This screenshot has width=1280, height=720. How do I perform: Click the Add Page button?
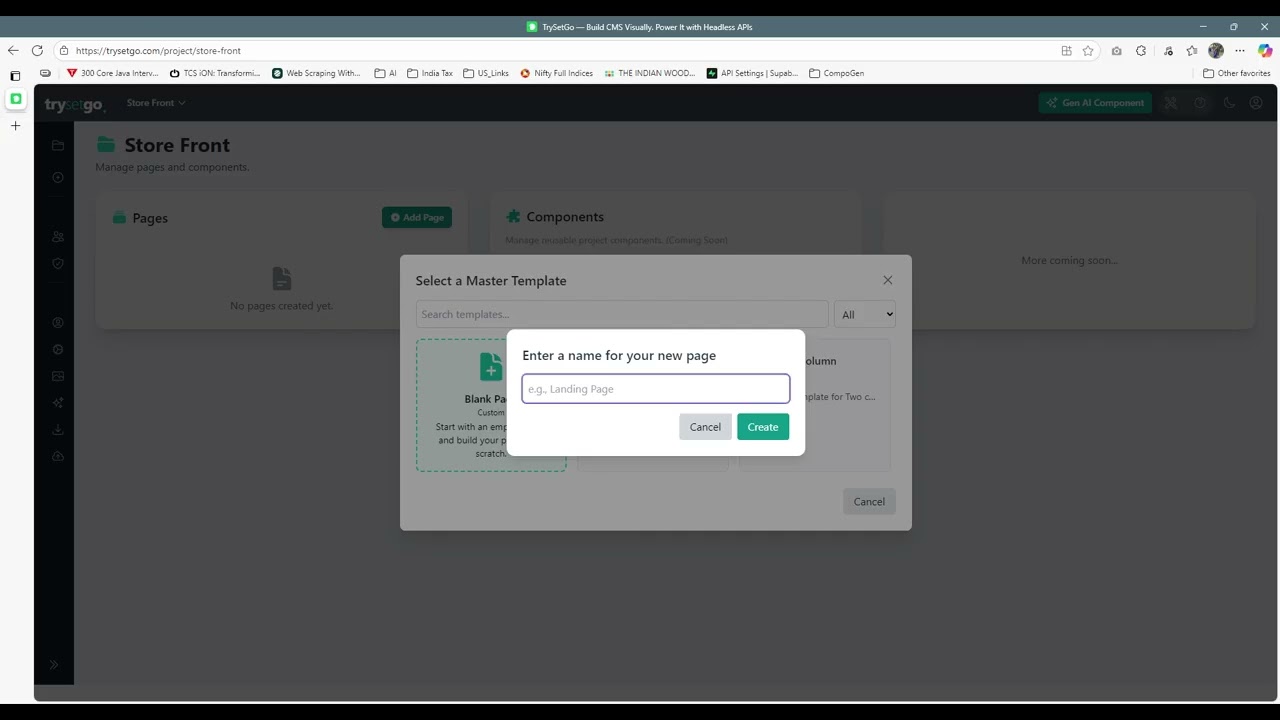point(417,217)
